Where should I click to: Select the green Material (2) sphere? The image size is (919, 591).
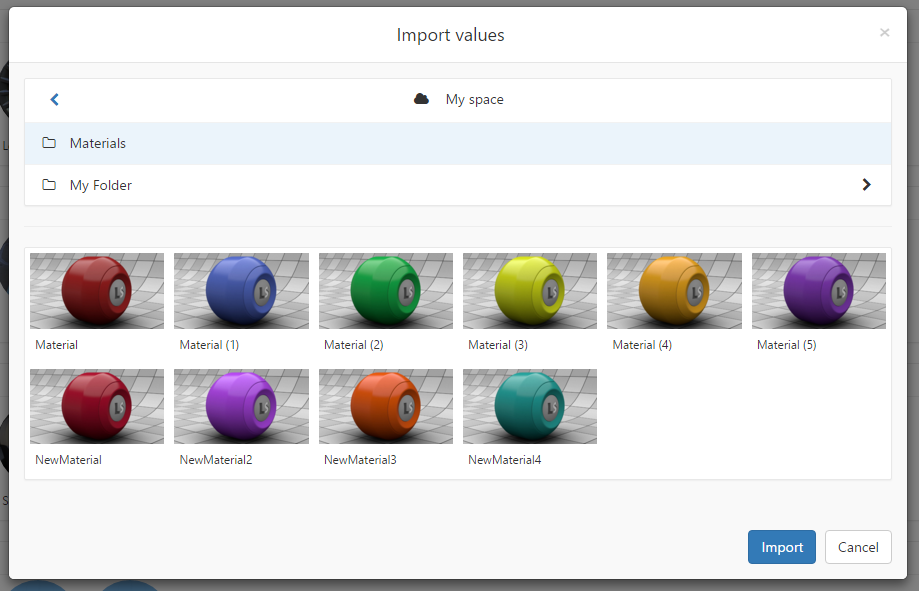click(x=385, y=290)
